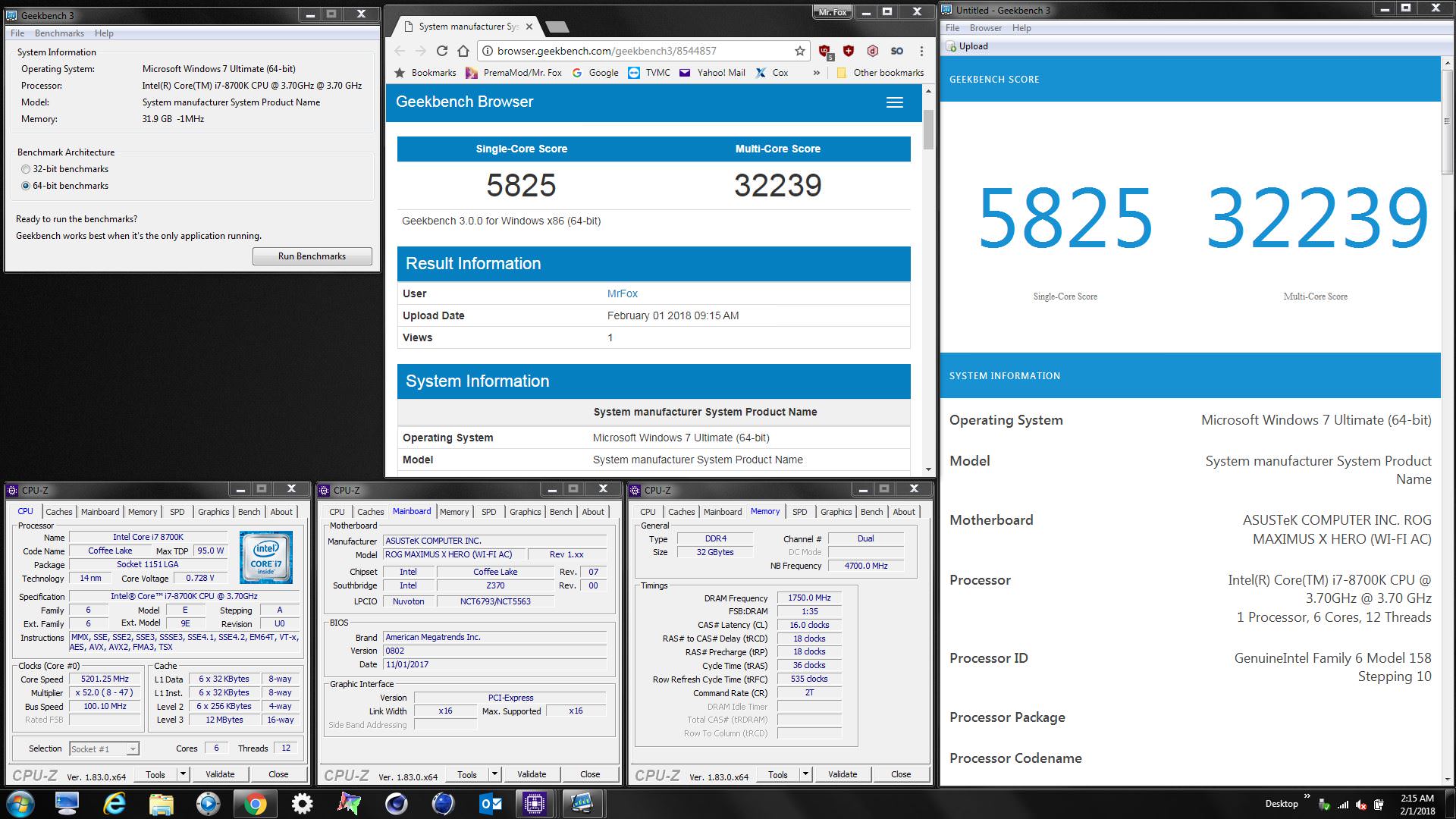The width and height of the screenshot is (1456, 819).
Task: Click Close button in Memory CPU-Z window
Action: (901, 774)
